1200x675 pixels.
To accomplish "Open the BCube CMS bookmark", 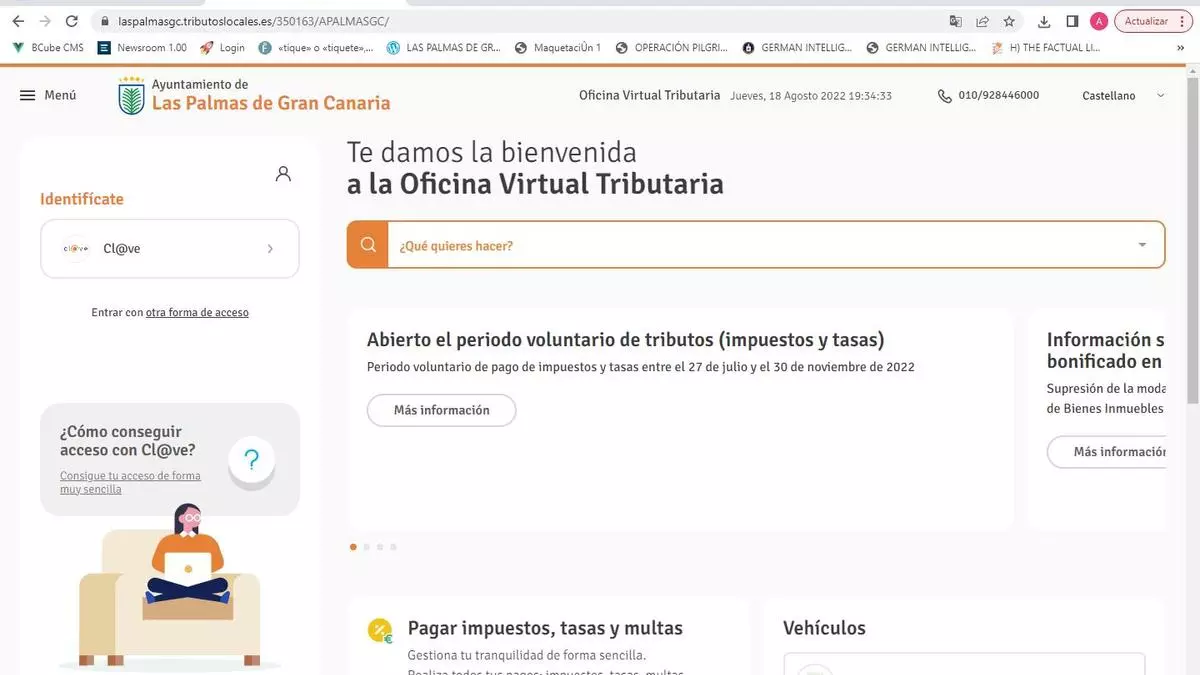I will [48, 47].
